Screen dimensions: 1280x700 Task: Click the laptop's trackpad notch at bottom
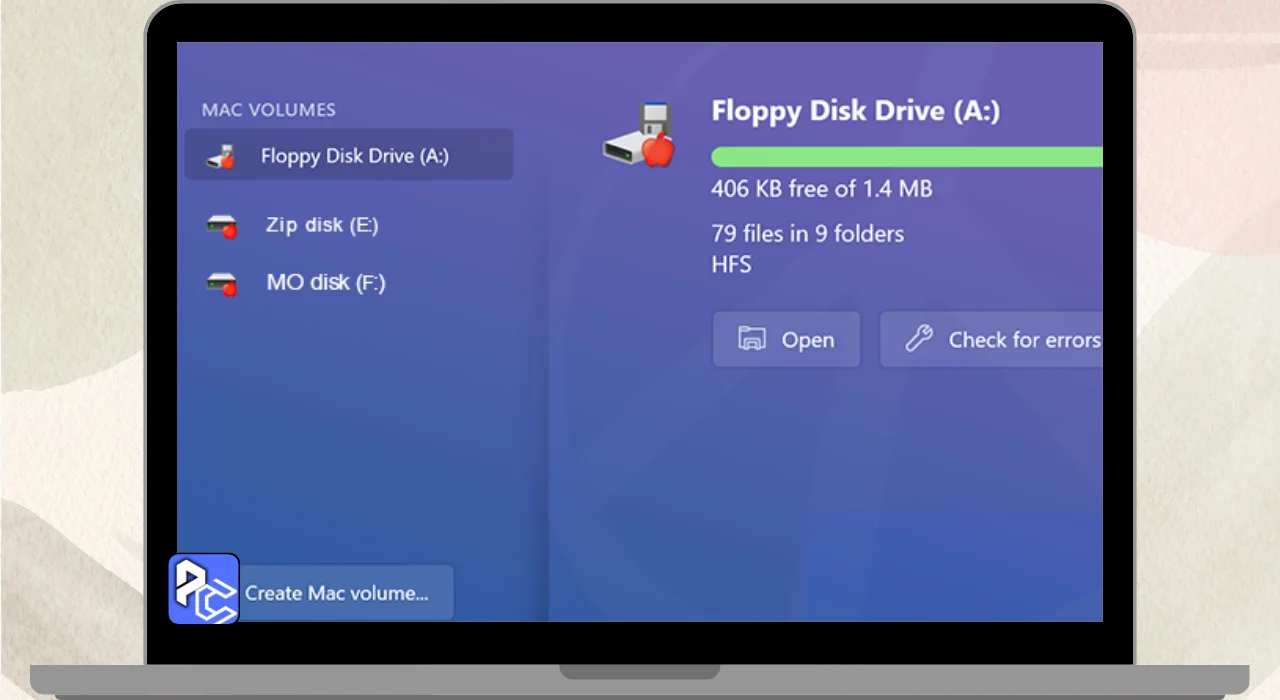click(639, 671)
